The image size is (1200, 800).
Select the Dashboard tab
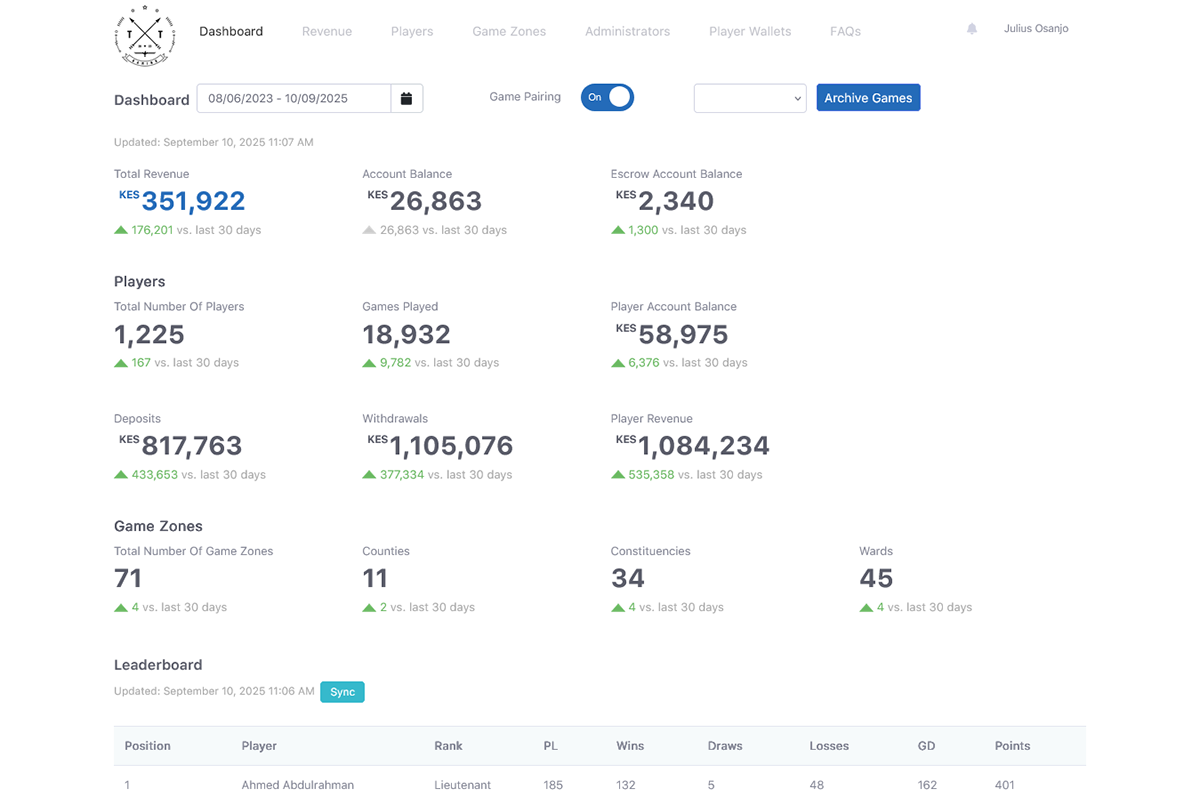click(231, 31)
